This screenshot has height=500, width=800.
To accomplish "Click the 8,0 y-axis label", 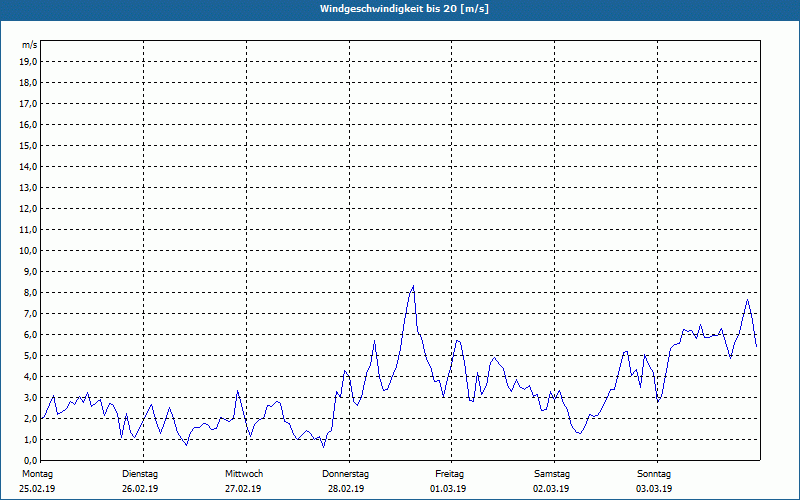I will click(30, 292).
